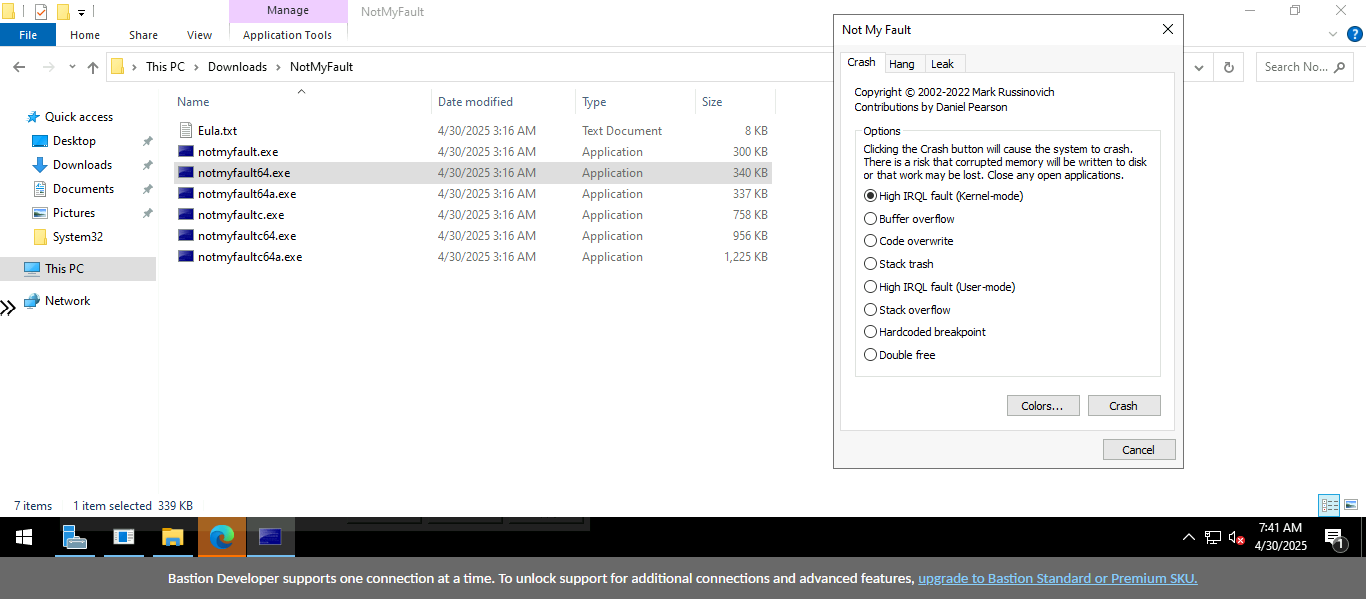Select the Code overwrite radio option
The width and height of the screenshot is (1366, 599).
(x=870, y=241)
